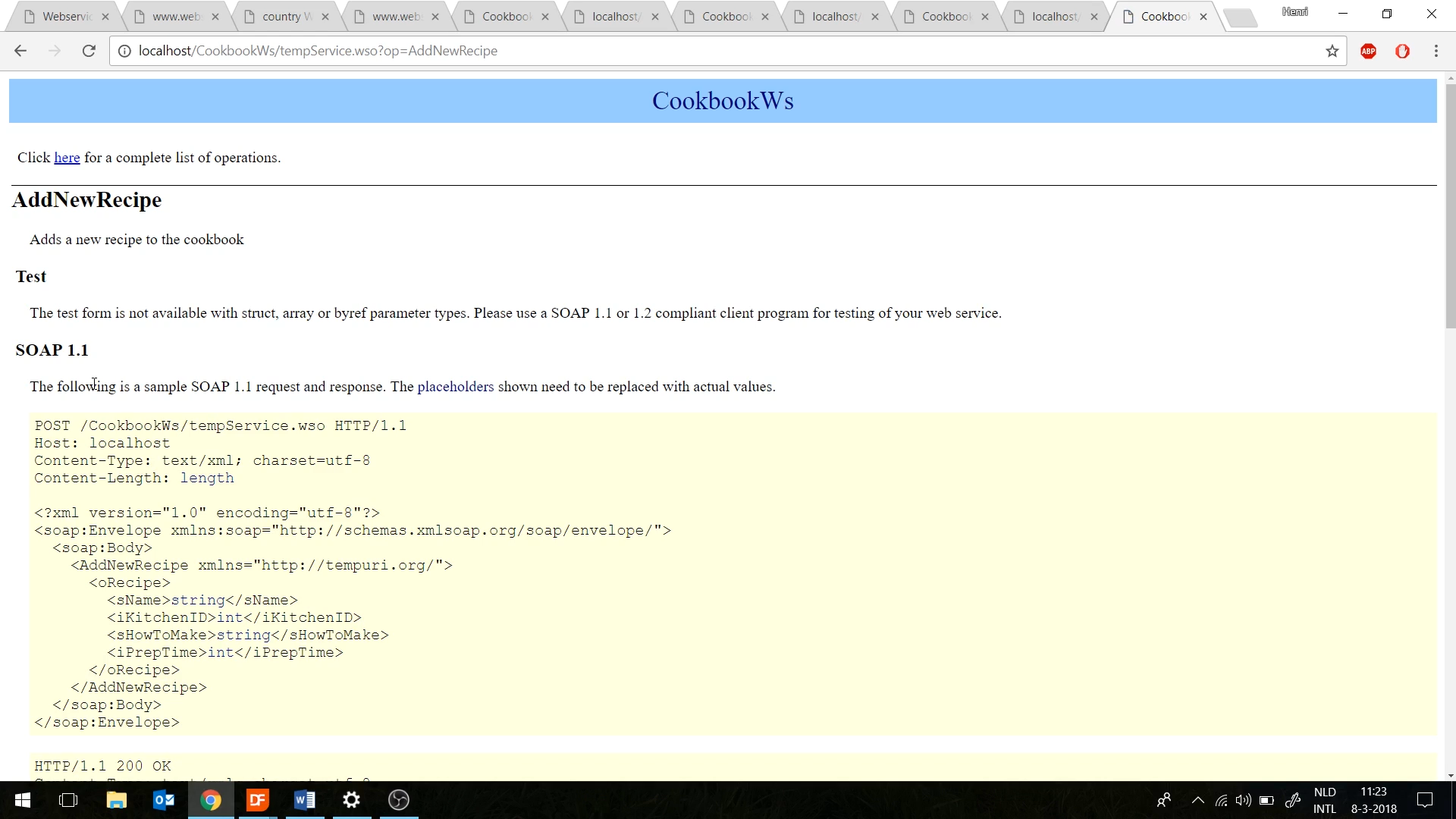
Task: Click the 'here' operations list link
Action: pos(67,158)
